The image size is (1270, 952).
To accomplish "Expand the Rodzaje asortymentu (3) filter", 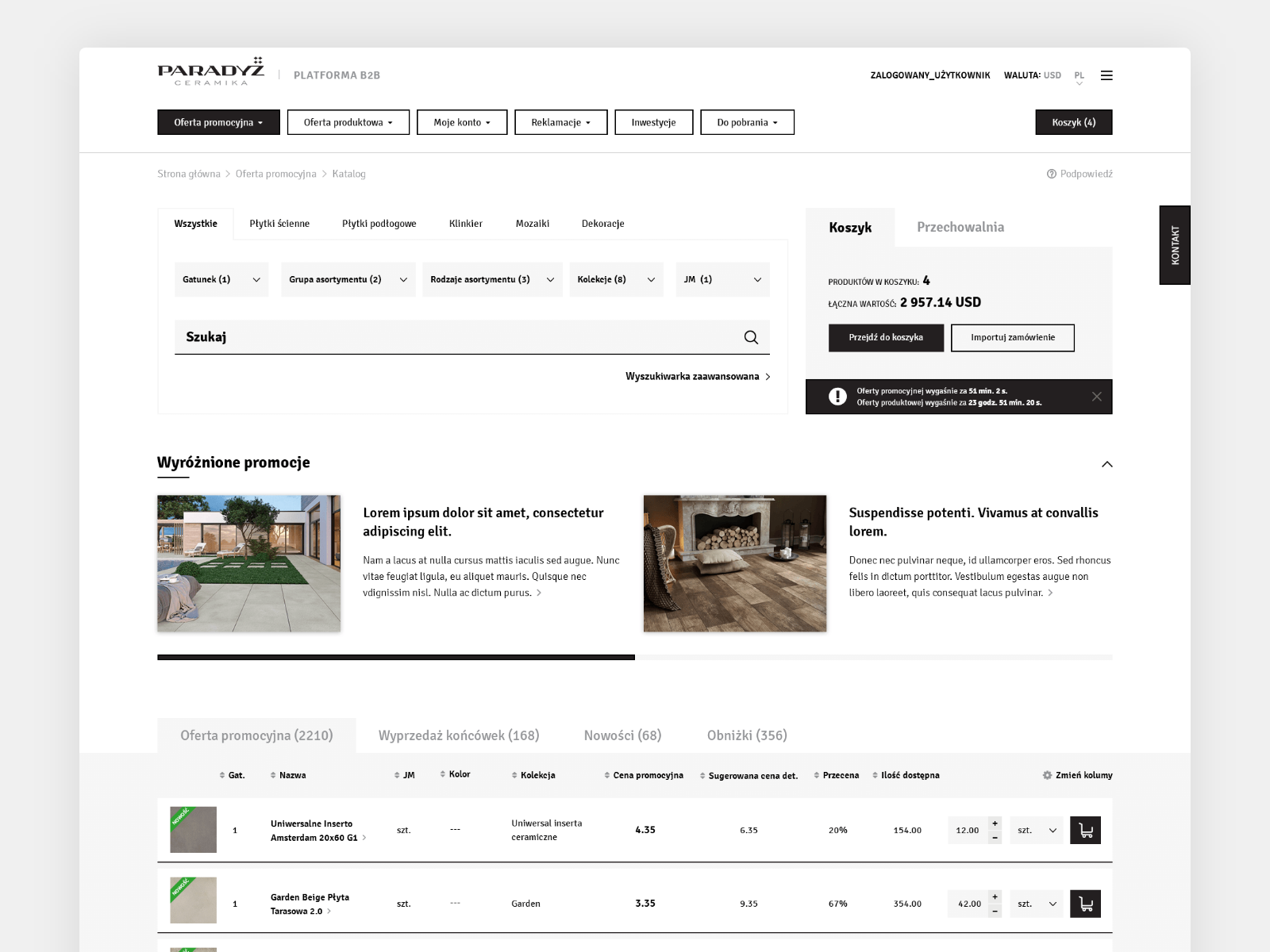I will click(x=492, y=279).
